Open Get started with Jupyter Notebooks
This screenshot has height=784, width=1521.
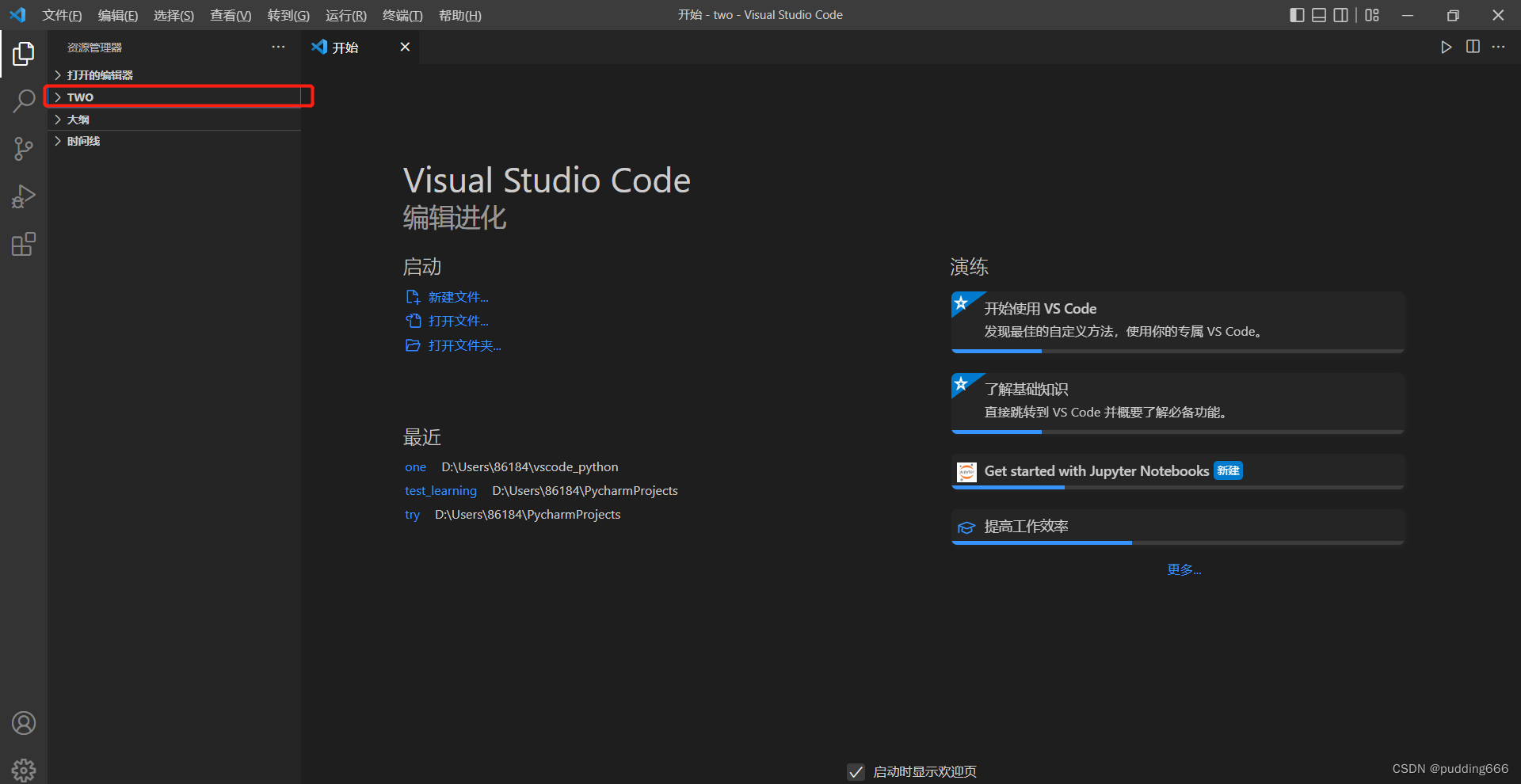(x=1178, y=472)
